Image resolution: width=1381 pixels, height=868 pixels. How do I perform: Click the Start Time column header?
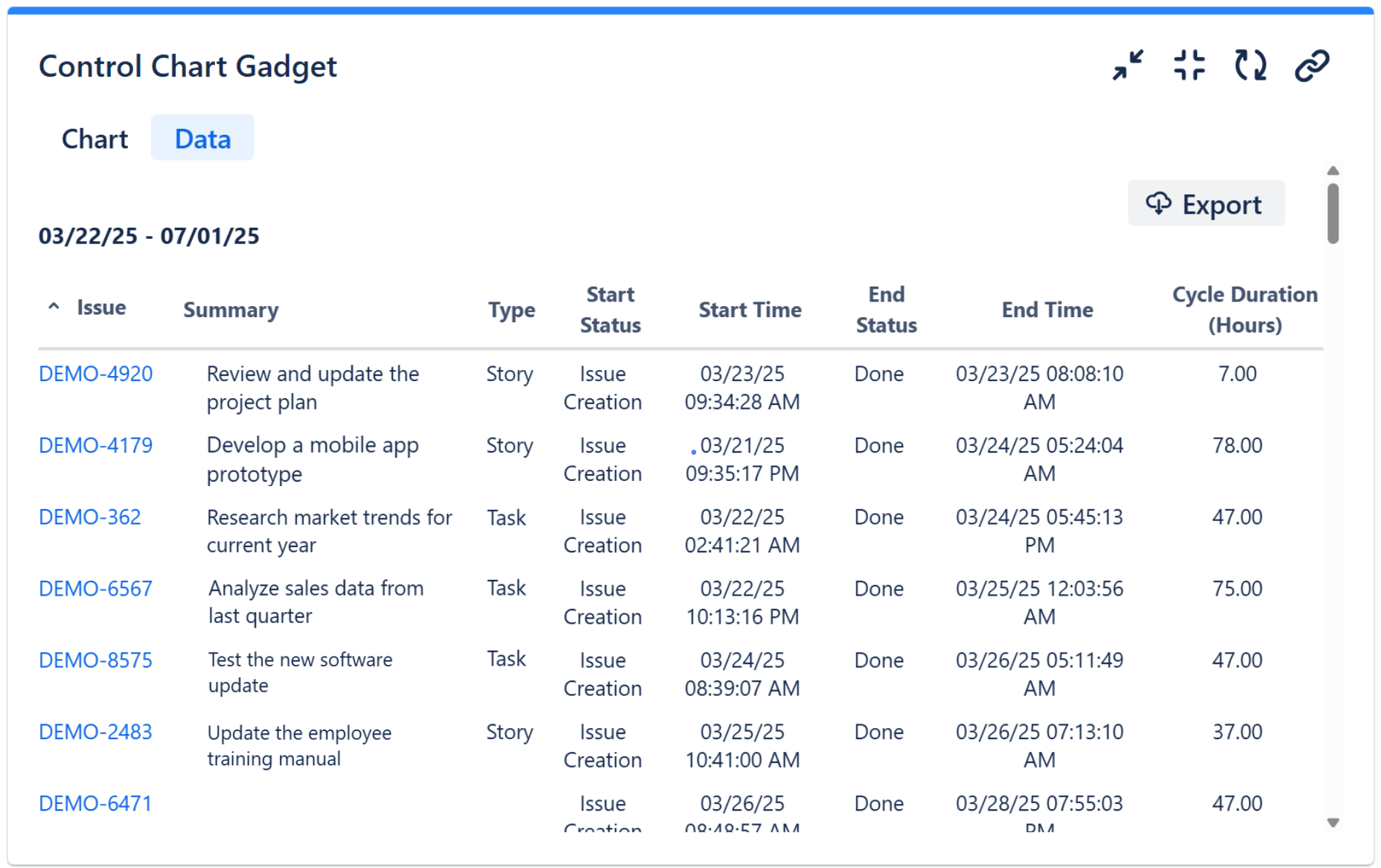(750, 310)
